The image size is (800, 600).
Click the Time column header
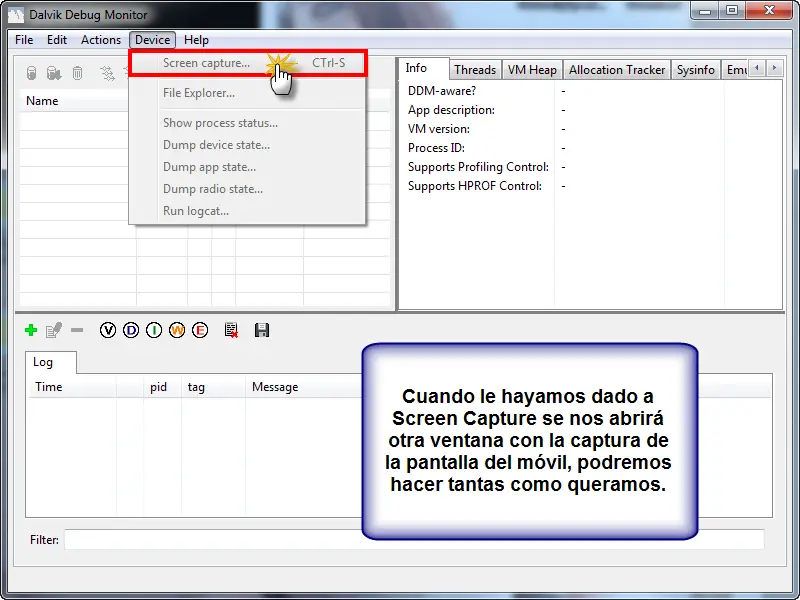[x=72, y=387]
